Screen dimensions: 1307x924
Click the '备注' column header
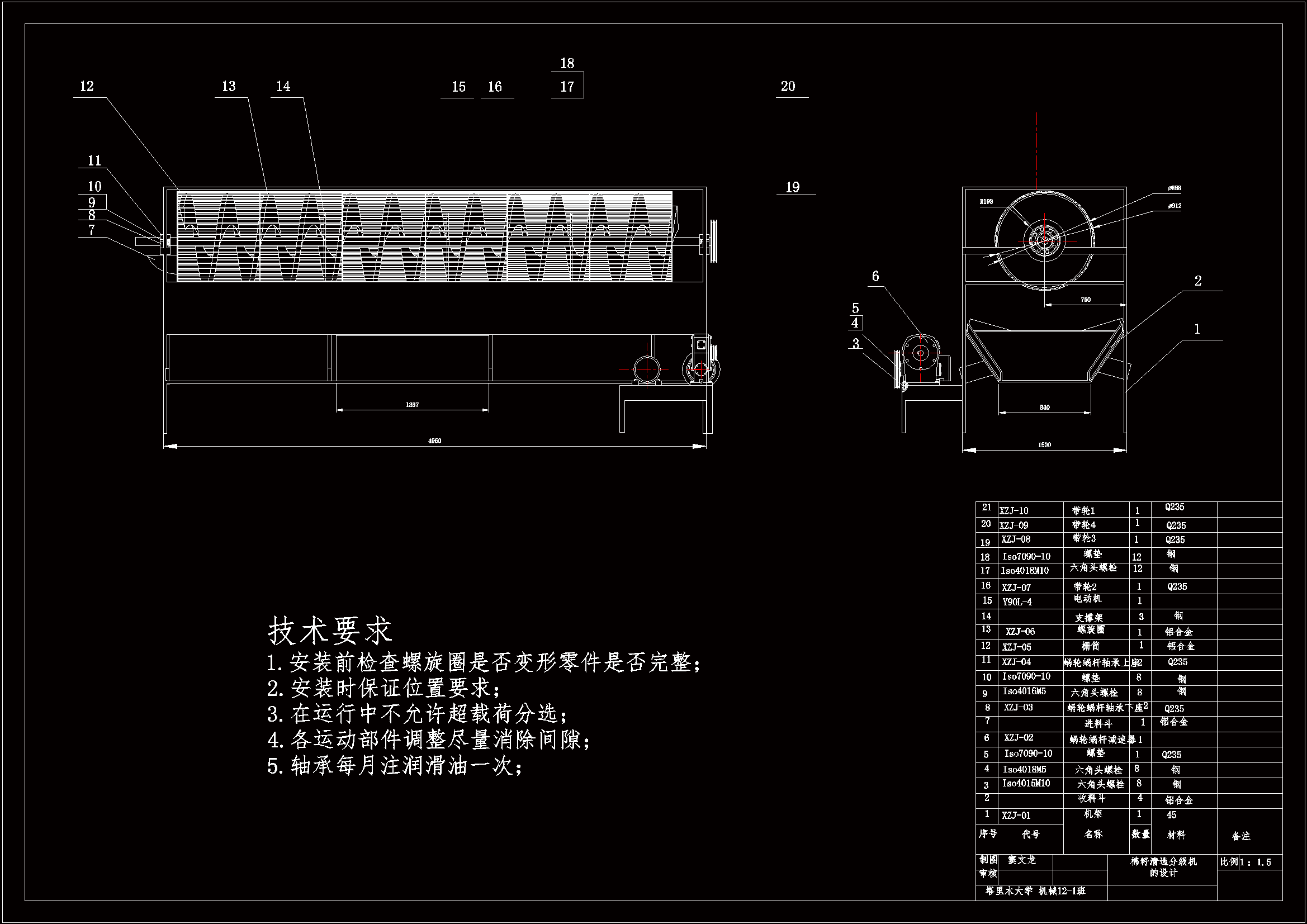[1241, 836]
